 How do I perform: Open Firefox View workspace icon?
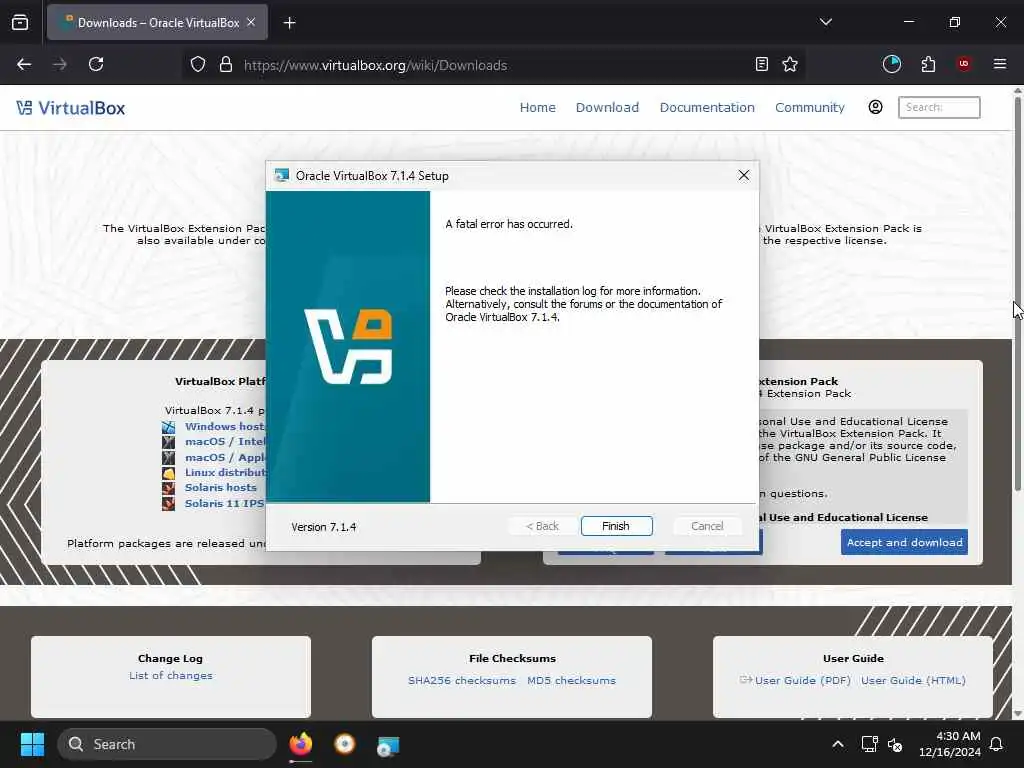[x=20, y=22]
